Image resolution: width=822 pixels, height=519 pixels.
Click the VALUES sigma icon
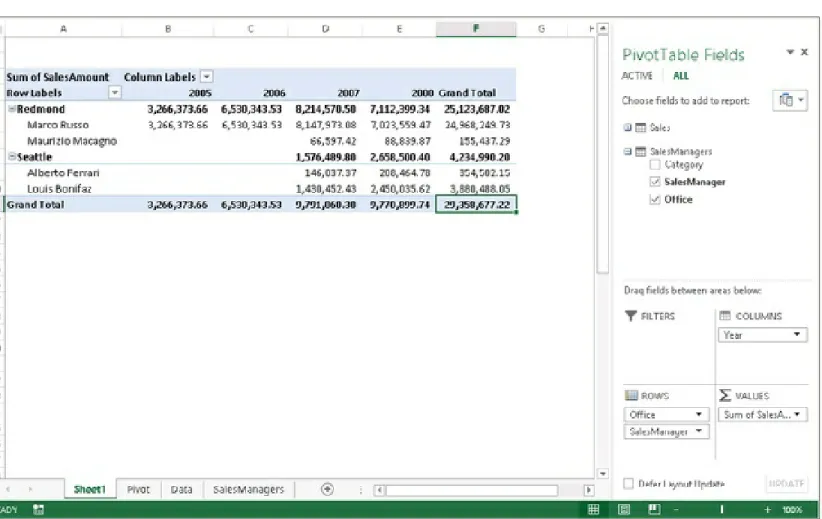(x=725, y=395)
